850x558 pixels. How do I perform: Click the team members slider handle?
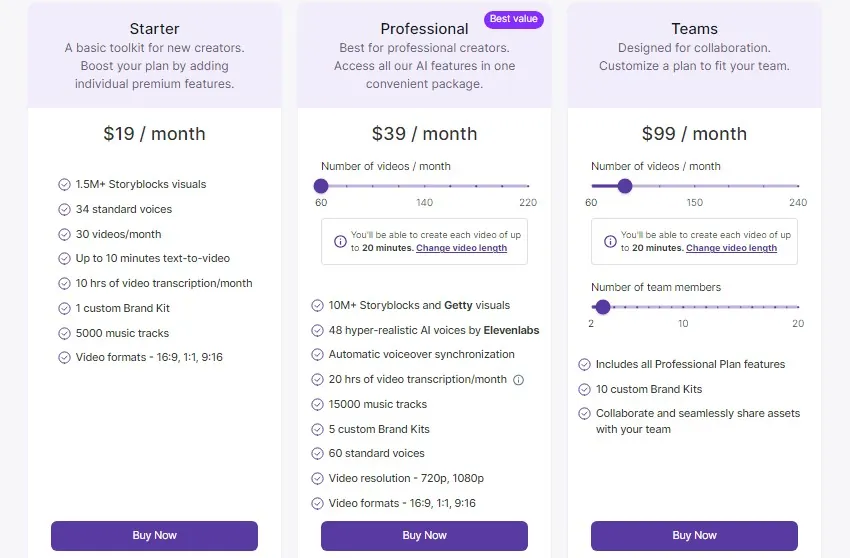[x=603, y=307]
